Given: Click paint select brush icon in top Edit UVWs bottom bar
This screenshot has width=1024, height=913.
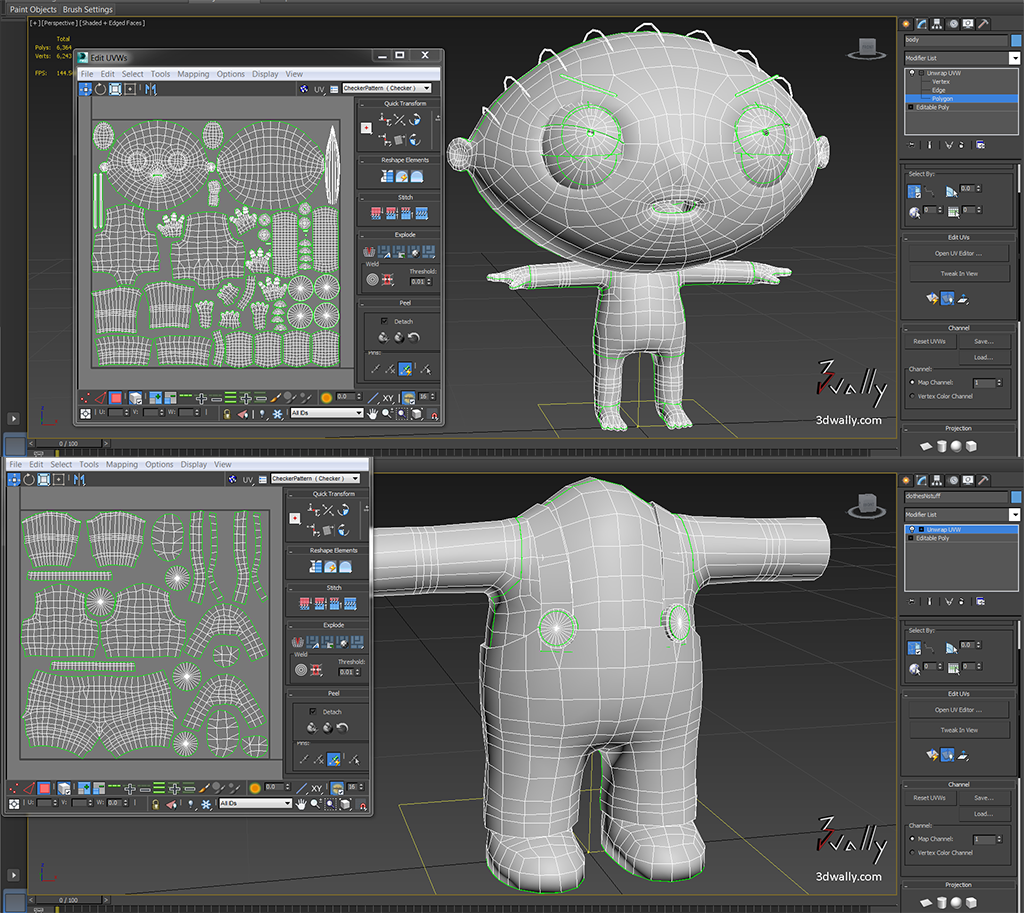Looking at the screenshot, I should (x=276, y=397).
